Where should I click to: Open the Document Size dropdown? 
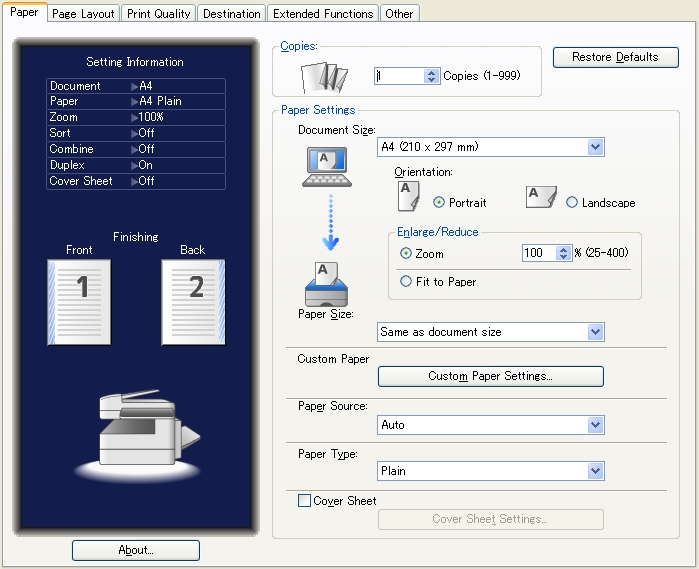point(490,147)
